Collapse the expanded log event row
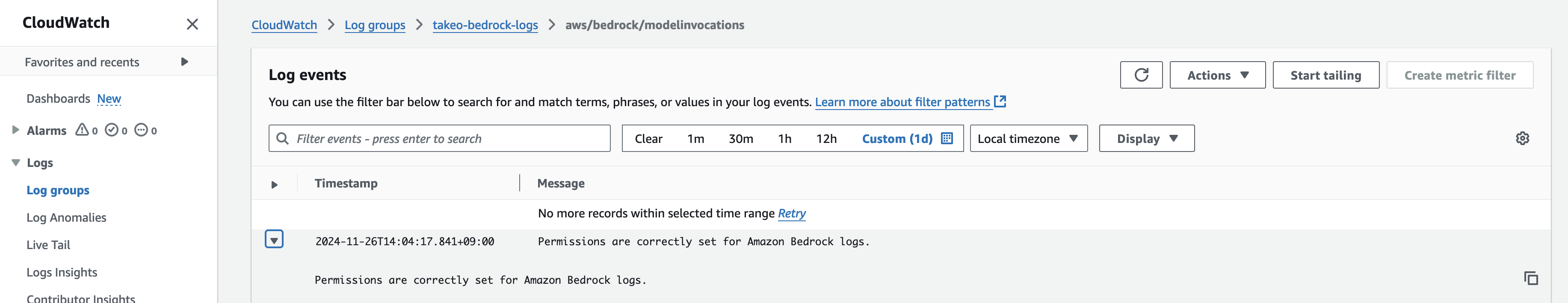1568x303 pixels. click(274, 240)
